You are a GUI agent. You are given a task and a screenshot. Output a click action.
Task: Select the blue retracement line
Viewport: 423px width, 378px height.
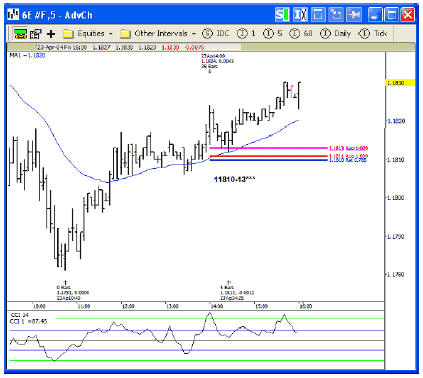[x=268, y=160]
